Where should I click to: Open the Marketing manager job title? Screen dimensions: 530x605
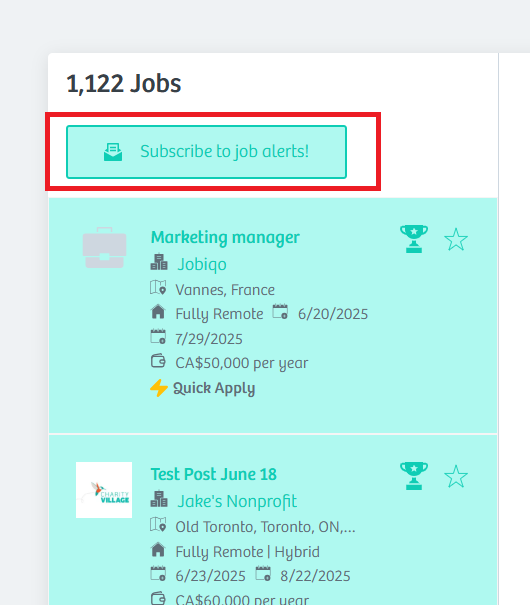225,237
